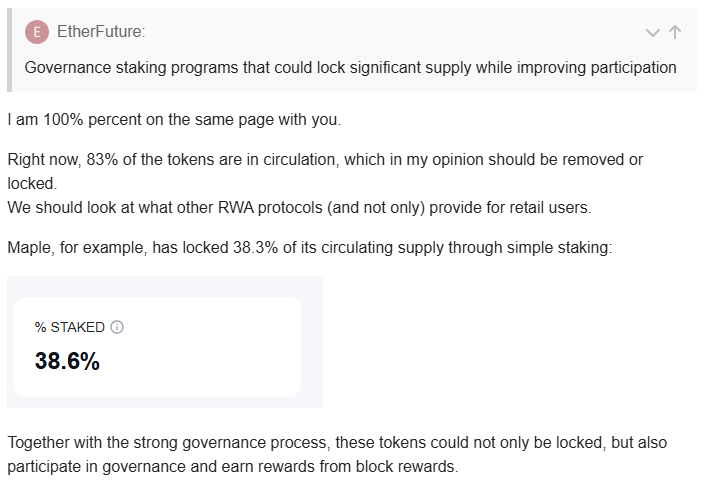
Task: Click the "I am 100% percent" sentence
Action: point(174,120)
